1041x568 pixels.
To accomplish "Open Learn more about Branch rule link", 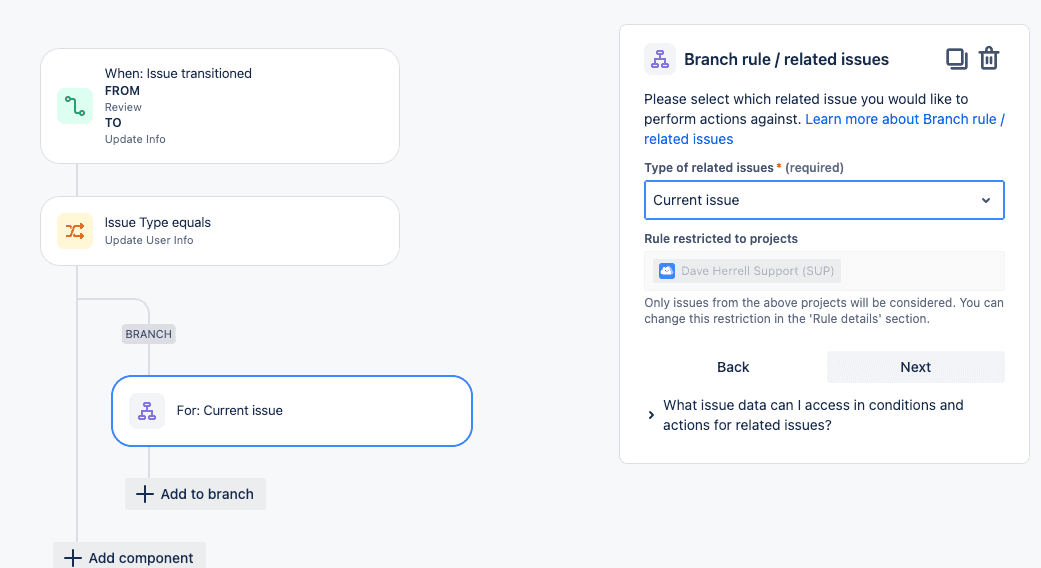I will [824, 129].
